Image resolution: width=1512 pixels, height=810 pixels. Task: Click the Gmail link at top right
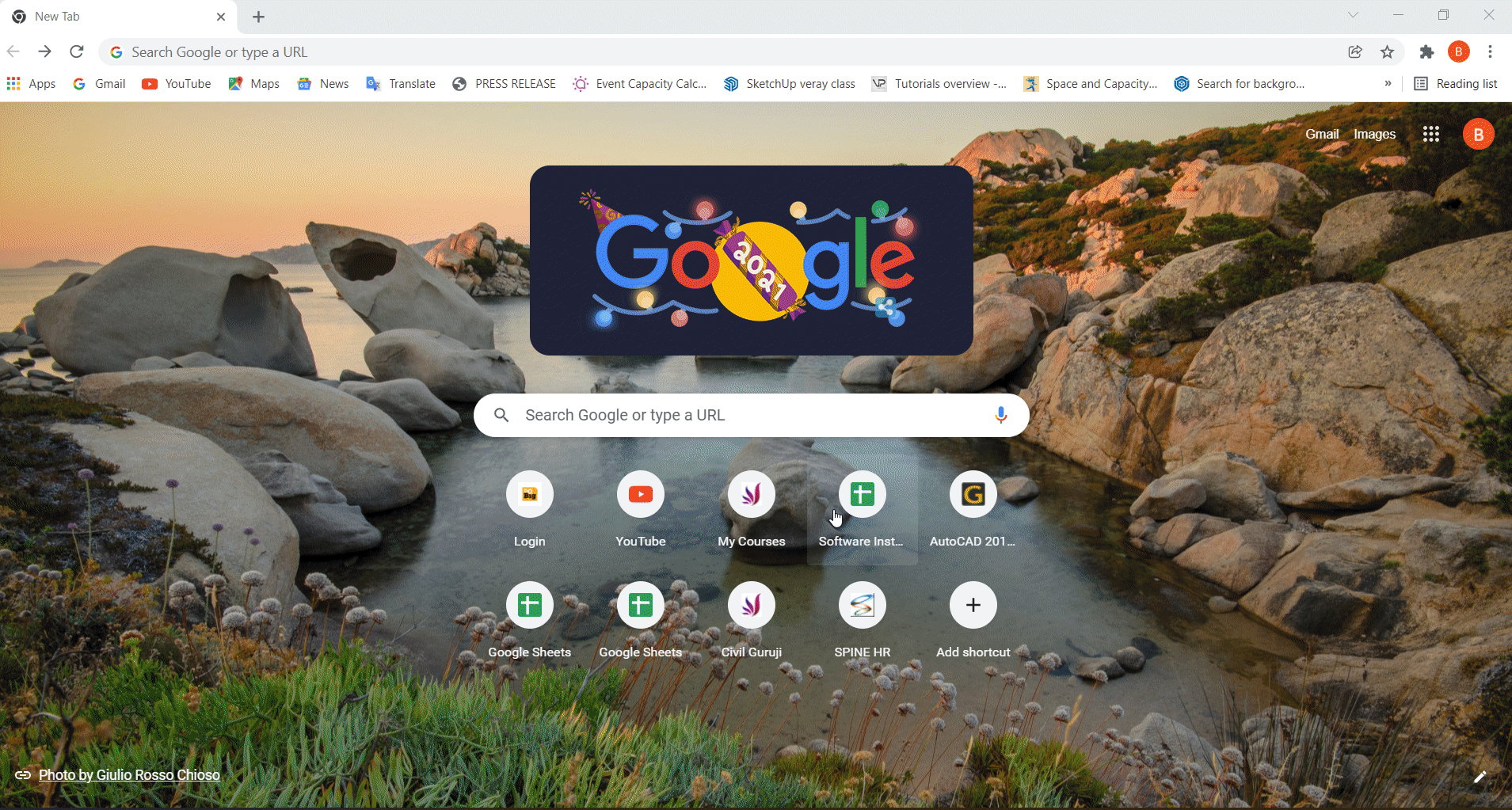pos(1322,134)
